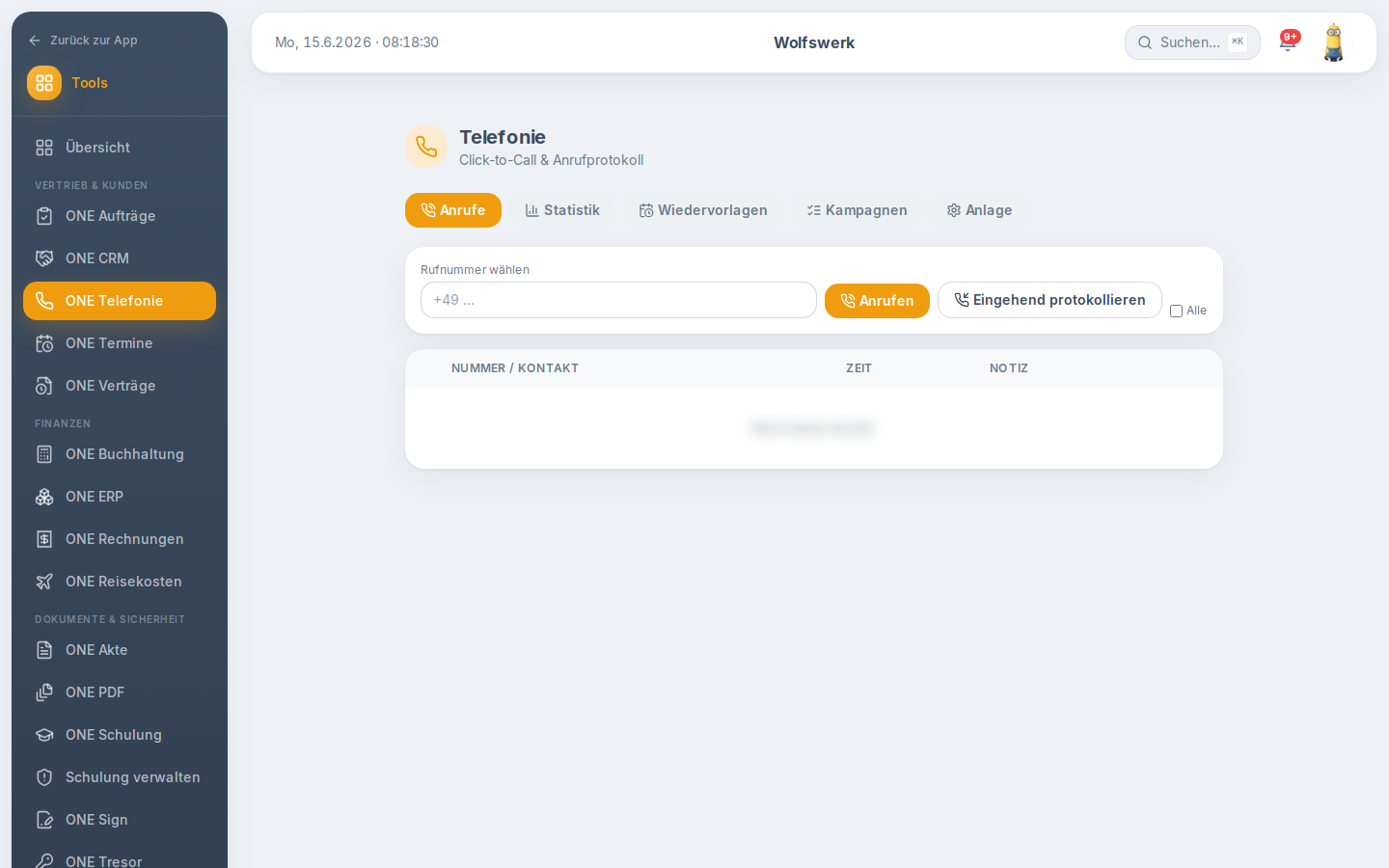
Task: Click the Telefonie page header phone icon
Action: click(x=426, y=147)
